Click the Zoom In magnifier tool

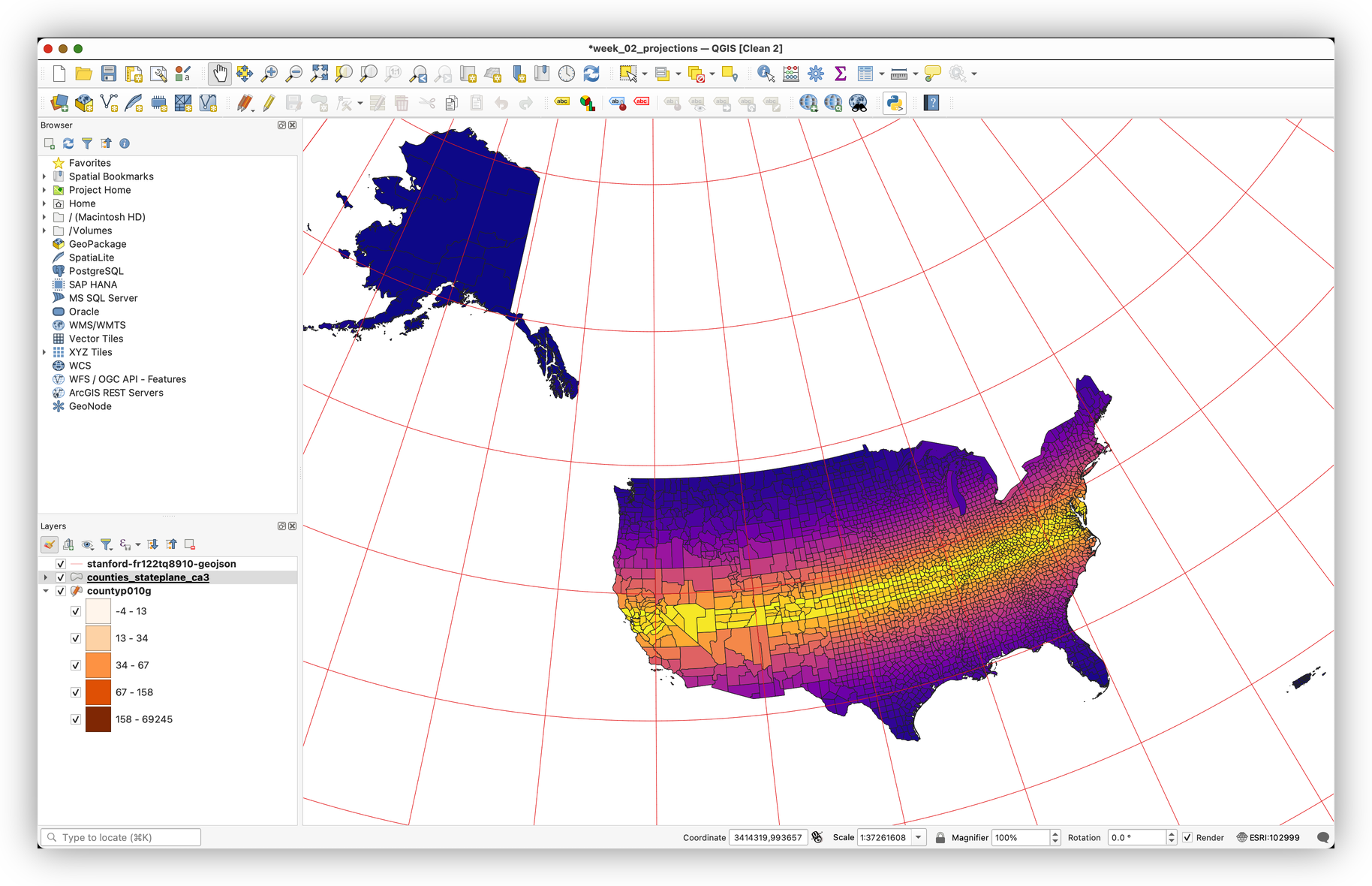click(x=269, y=74)
